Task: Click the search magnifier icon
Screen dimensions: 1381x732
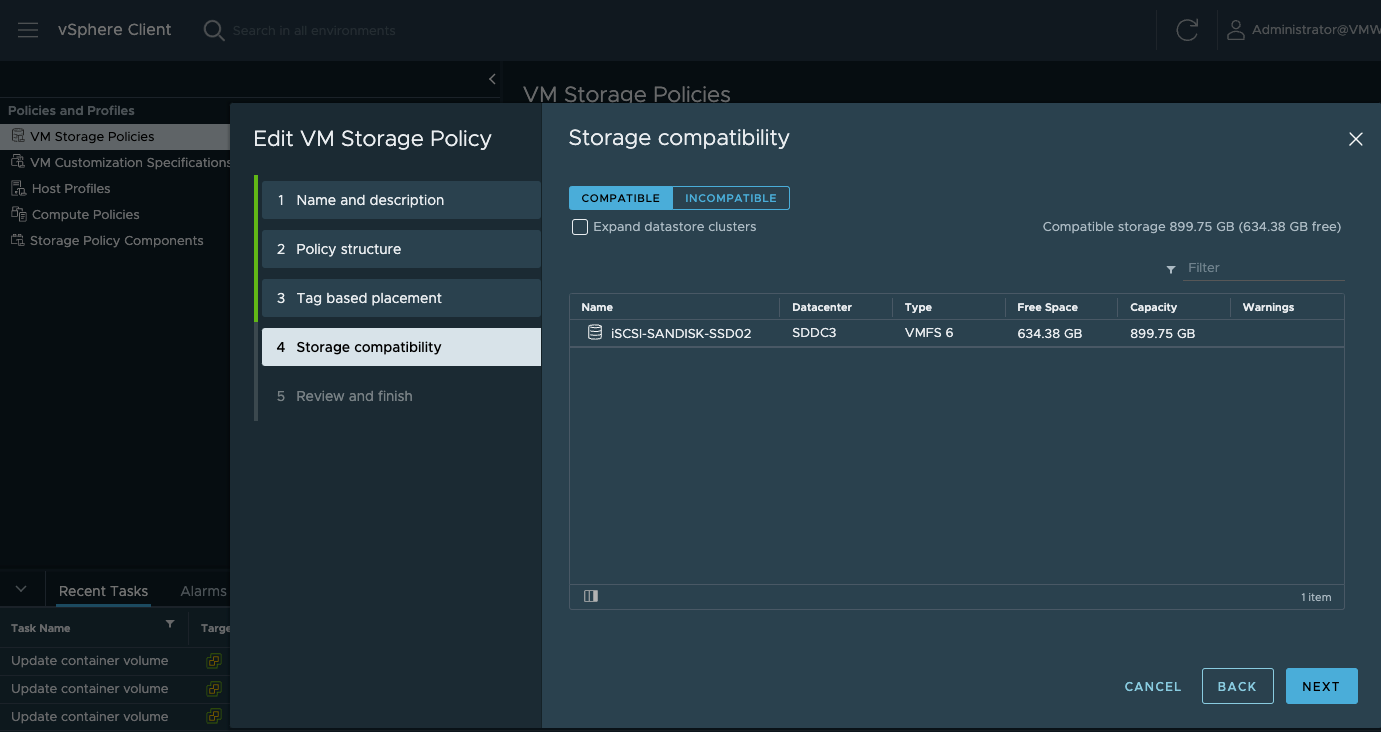Action: 214,30
